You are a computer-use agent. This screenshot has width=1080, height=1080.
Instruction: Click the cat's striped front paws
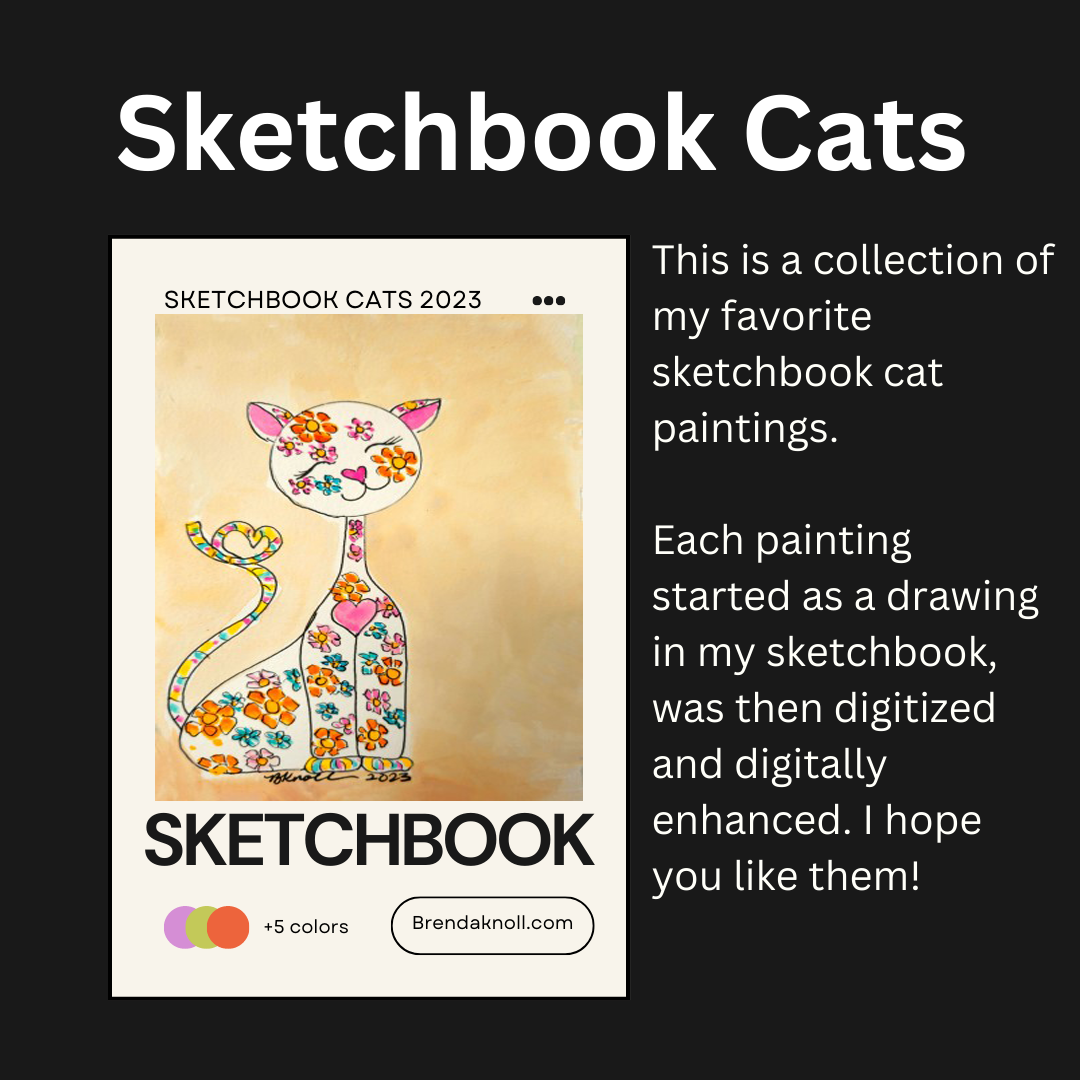[361, 764]
